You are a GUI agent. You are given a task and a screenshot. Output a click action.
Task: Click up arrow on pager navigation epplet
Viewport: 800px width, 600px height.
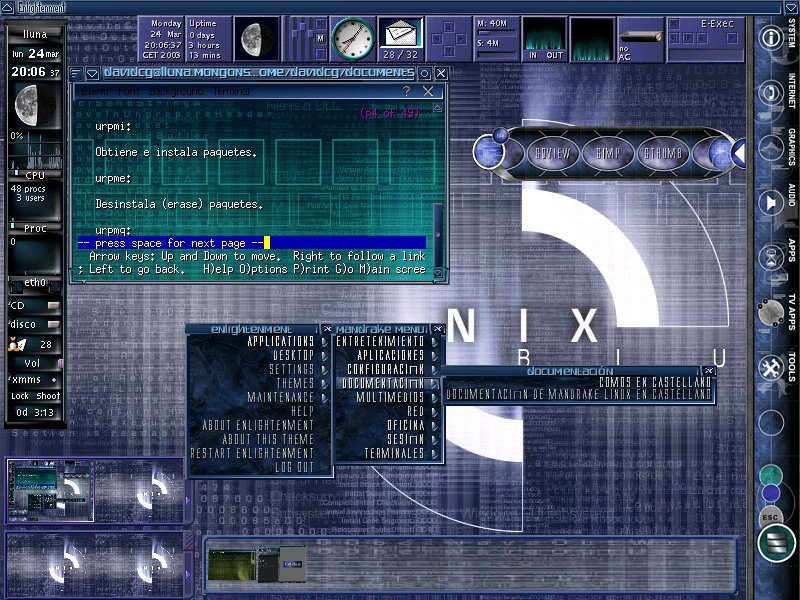click(448, 27)
